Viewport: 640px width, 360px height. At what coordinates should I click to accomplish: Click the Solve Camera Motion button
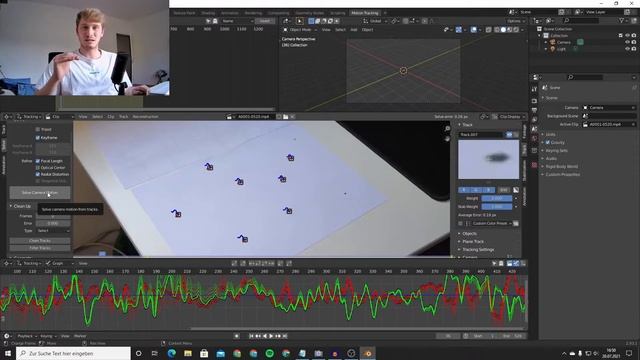pyautogui.click(x=40, y=192)
